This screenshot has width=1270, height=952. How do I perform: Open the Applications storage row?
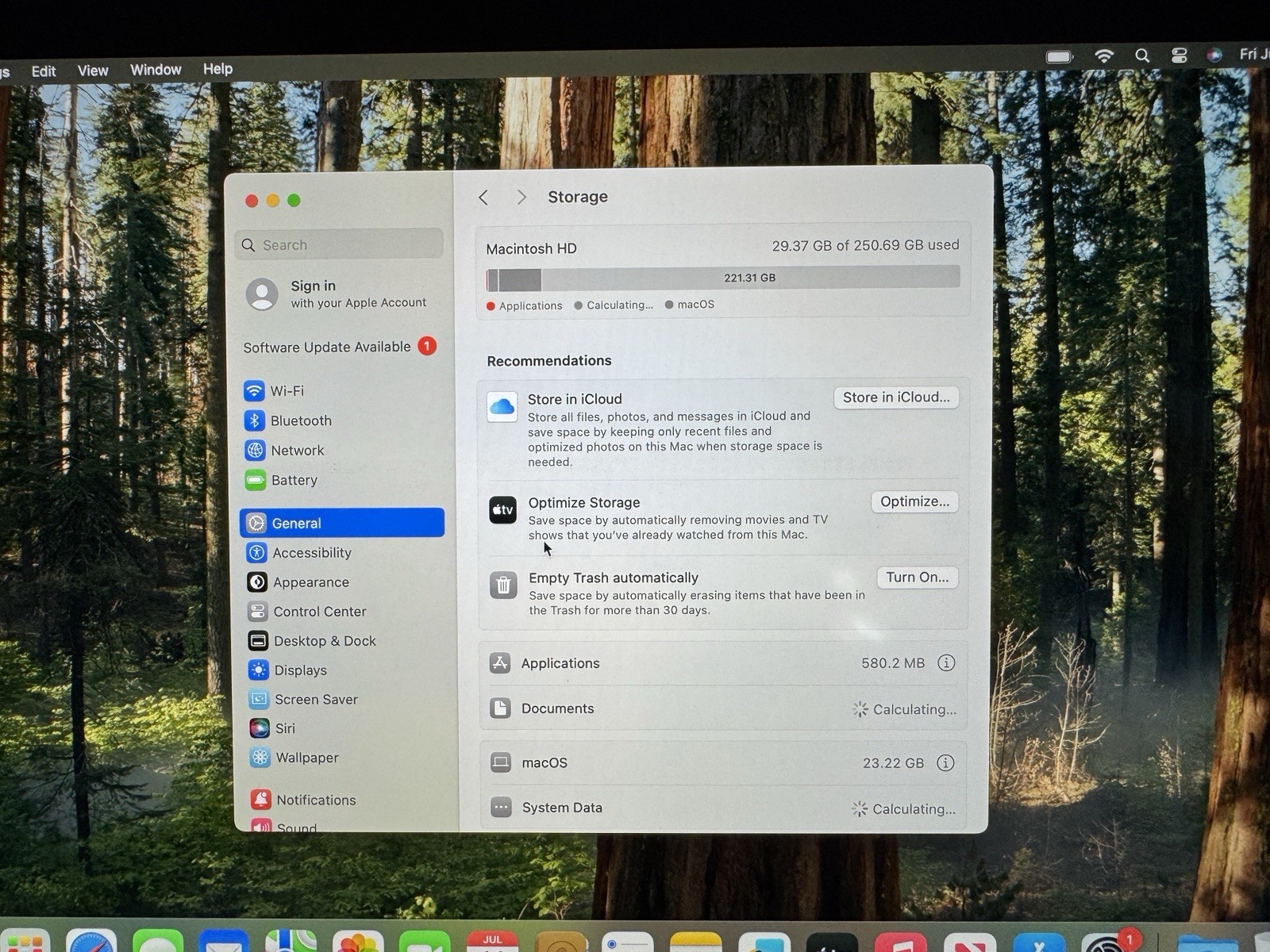(723, 663)
